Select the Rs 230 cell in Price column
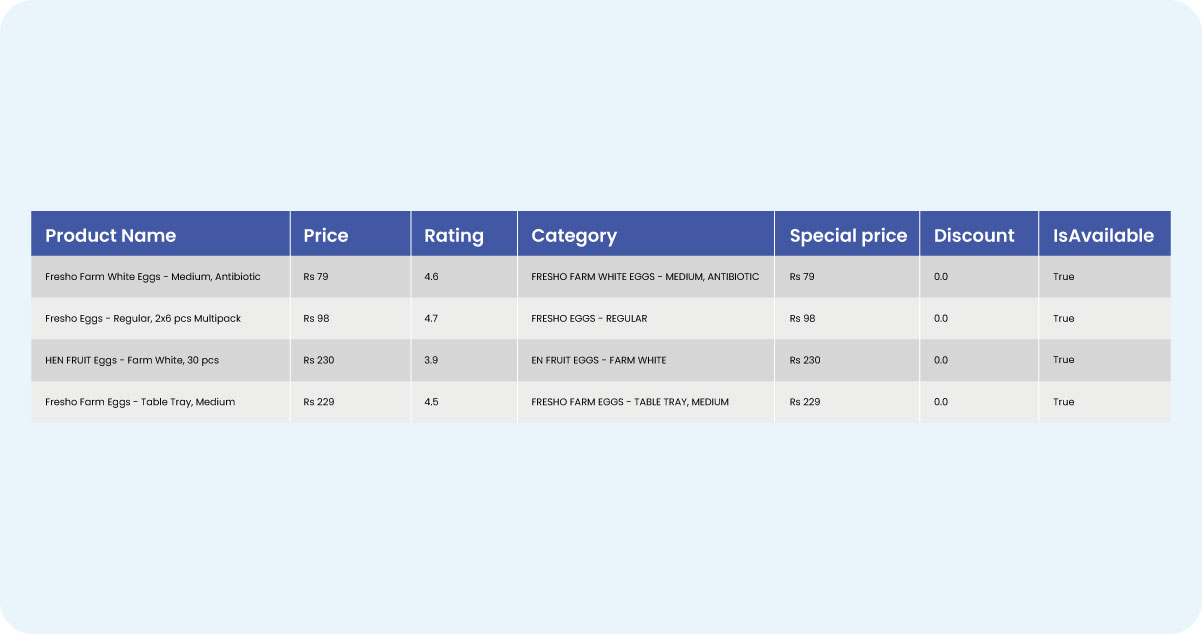The height and width of the screenshot is (634, 1202). 319,360
